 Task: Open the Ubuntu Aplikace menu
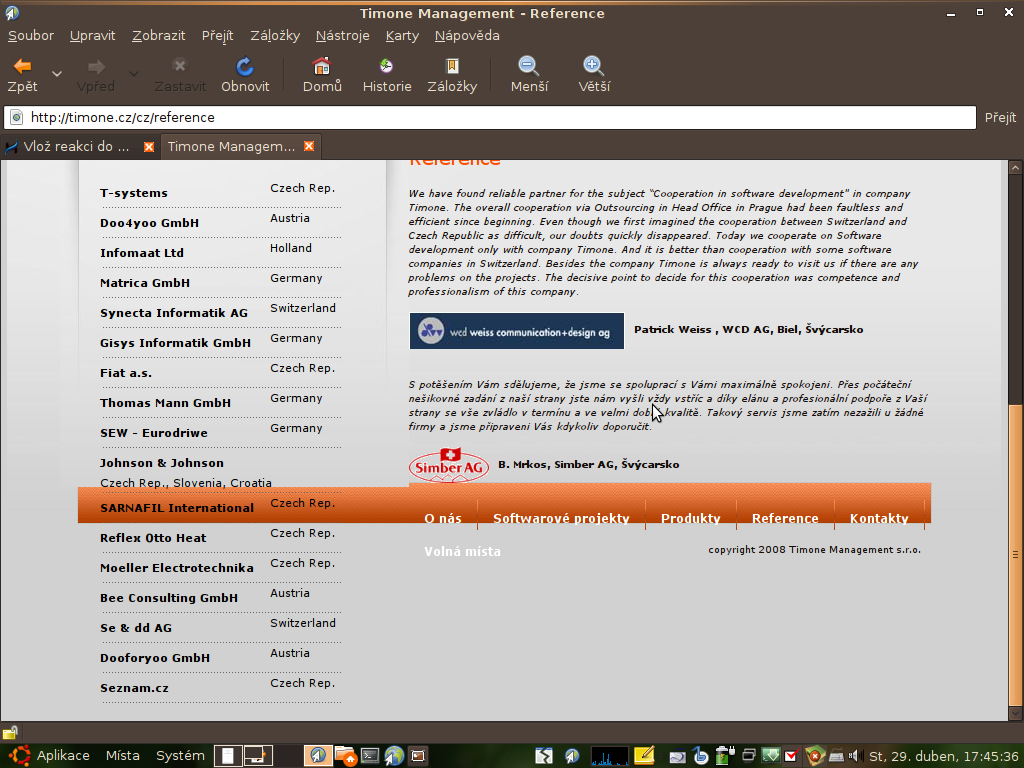click(x=50, y=756)
